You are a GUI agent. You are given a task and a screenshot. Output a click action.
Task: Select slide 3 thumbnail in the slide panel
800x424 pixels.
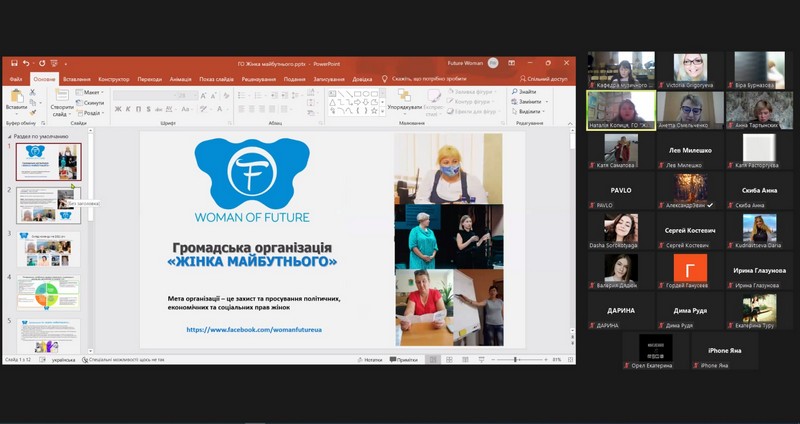click(48, 249)
